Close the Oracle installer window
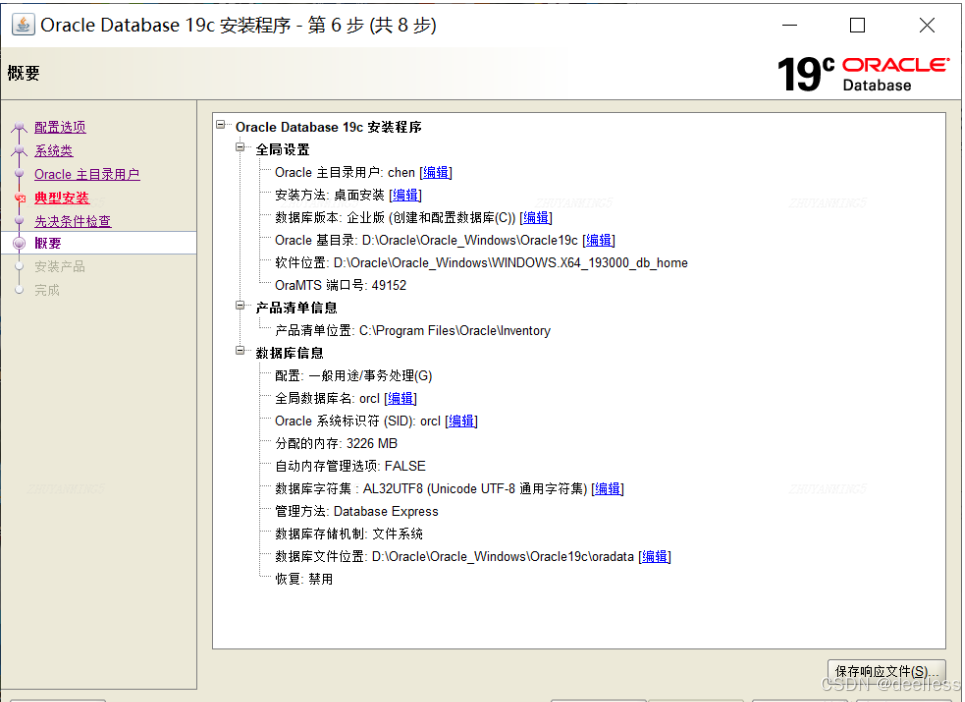 pos(927,25)
